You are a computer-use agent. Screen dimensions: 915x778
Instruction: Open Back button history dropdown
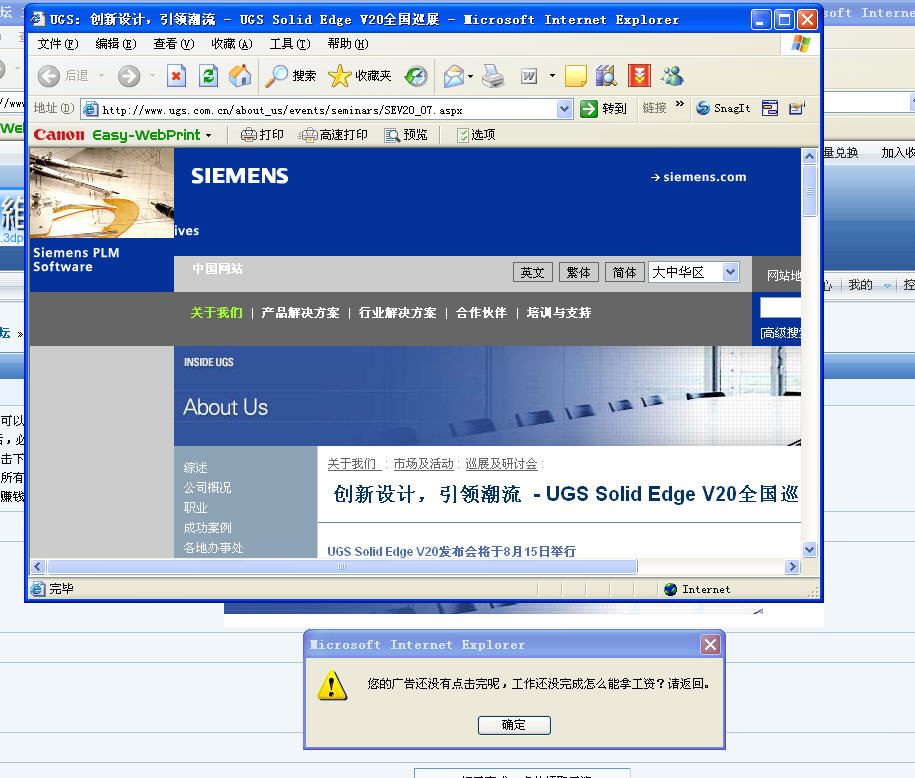tap(101, 76)
